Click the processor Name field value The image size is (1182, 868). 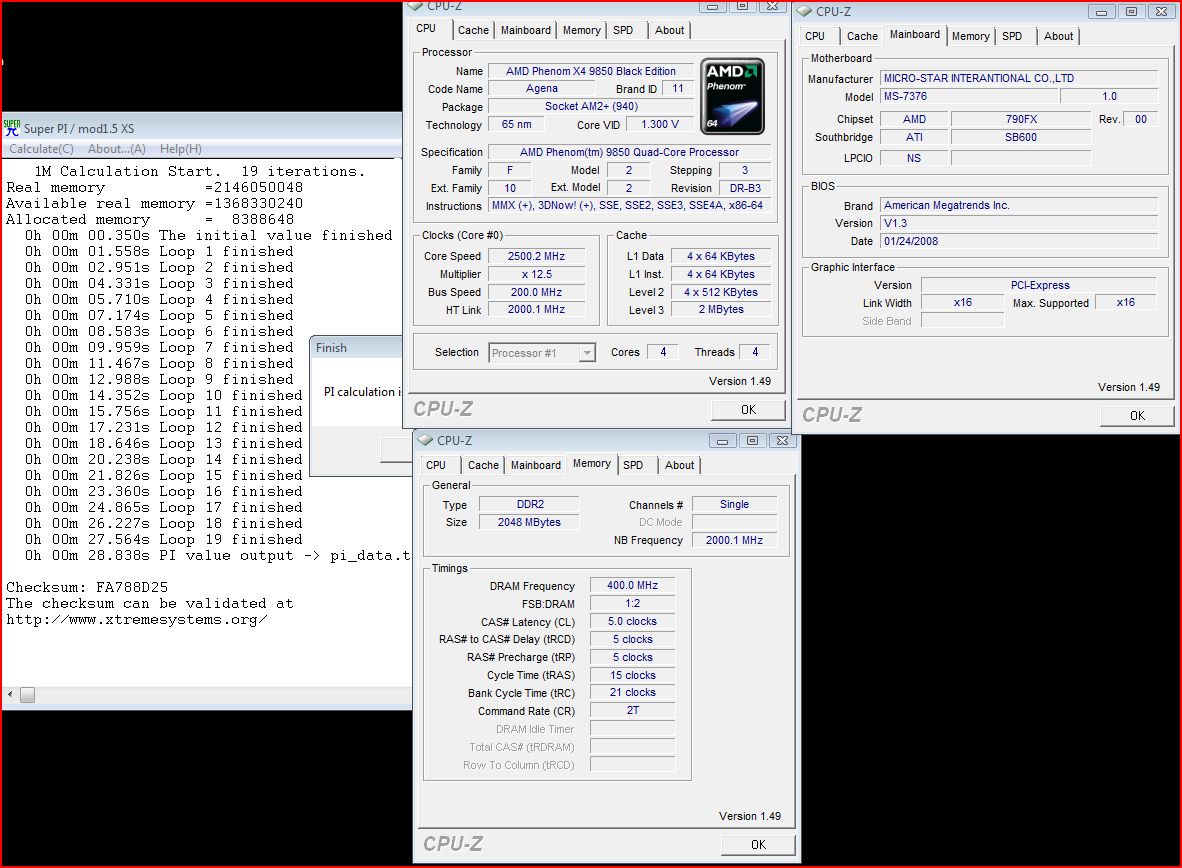click(x=590, y=71)
